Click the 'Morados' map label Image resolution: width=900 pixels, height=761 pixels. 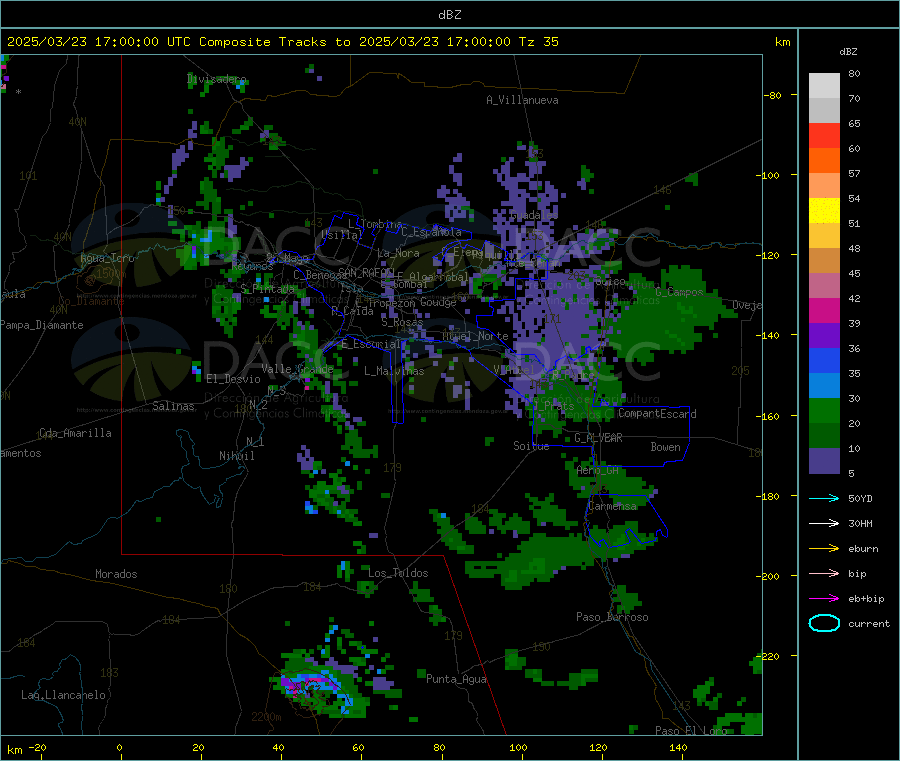tap(116, 574)
